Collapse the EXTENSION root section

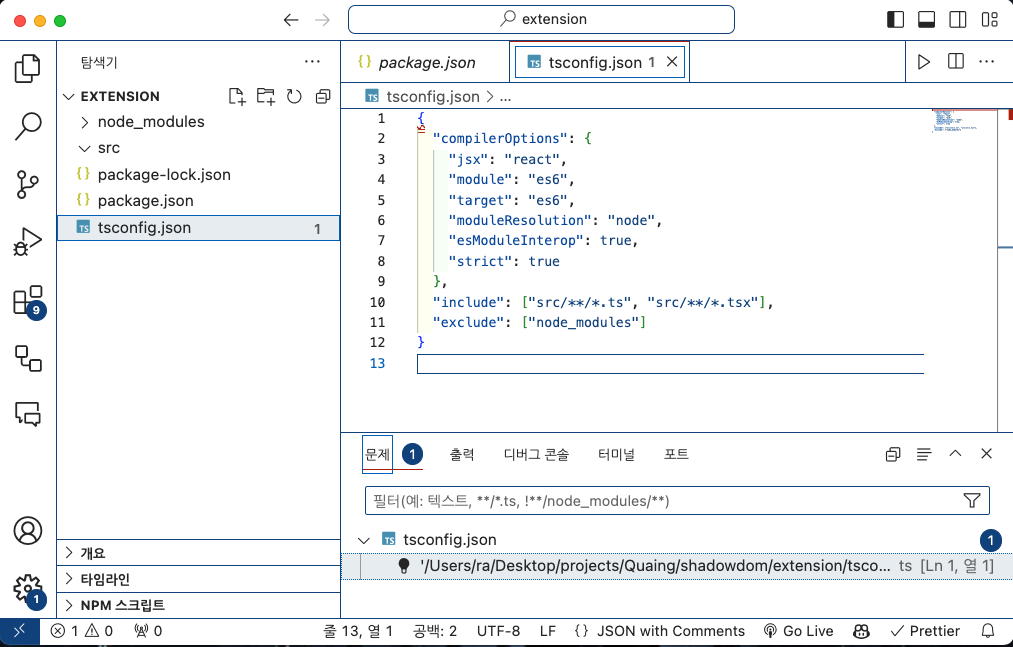pos(69,96)
